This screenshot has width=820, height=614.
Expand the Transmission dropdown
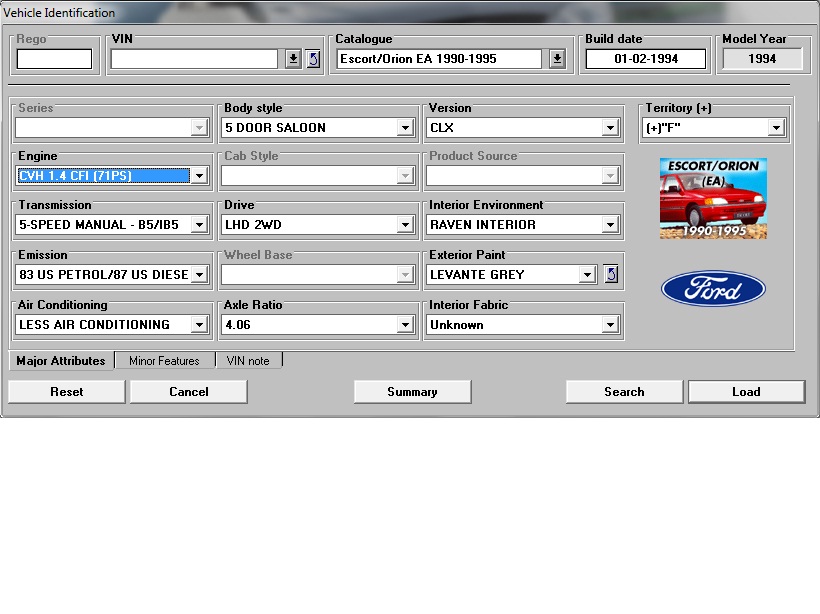point(199,225)
